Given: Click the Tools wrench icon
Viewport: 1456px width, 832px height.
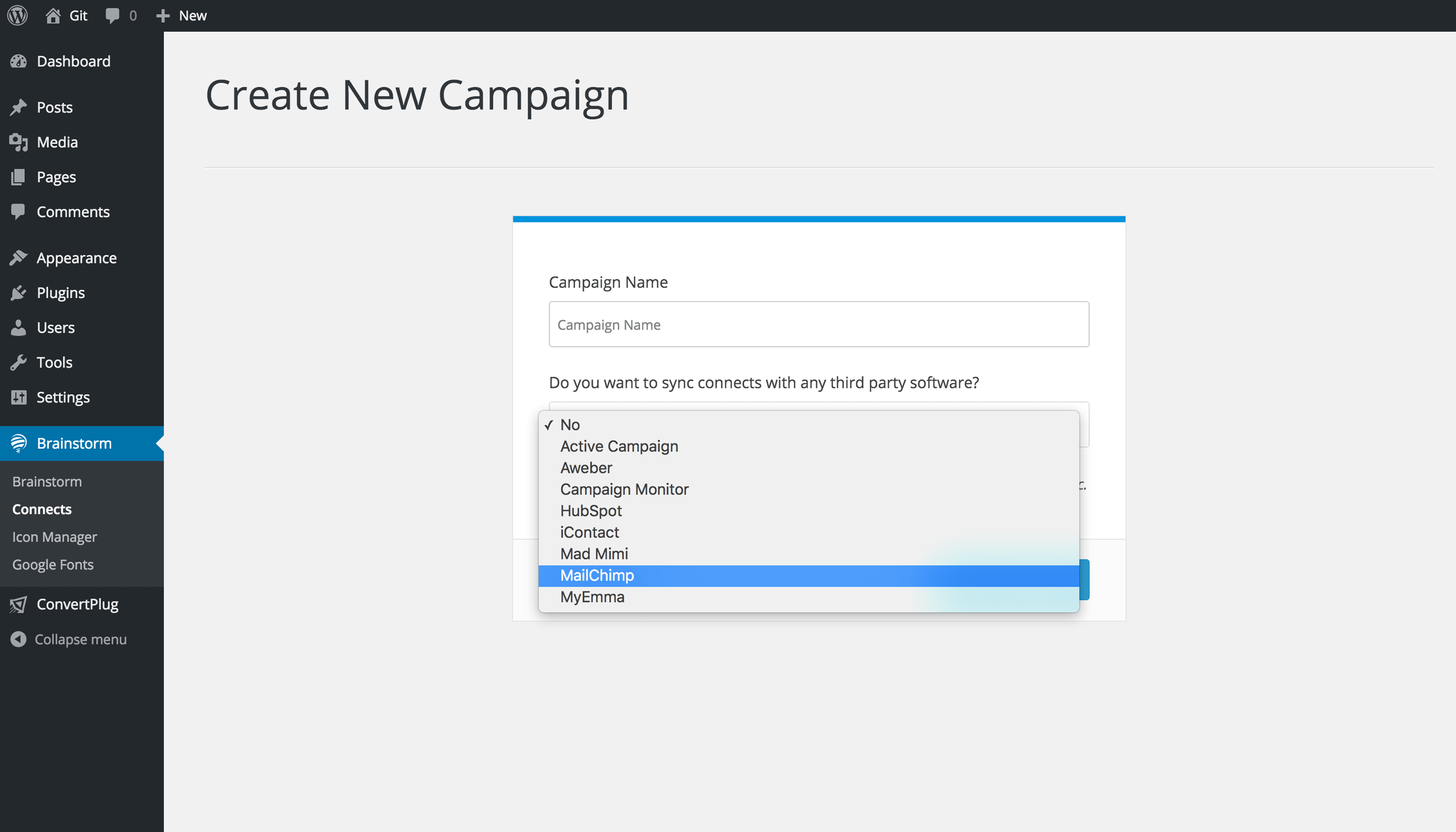Looking at the screenshot, I should [19, 362].
